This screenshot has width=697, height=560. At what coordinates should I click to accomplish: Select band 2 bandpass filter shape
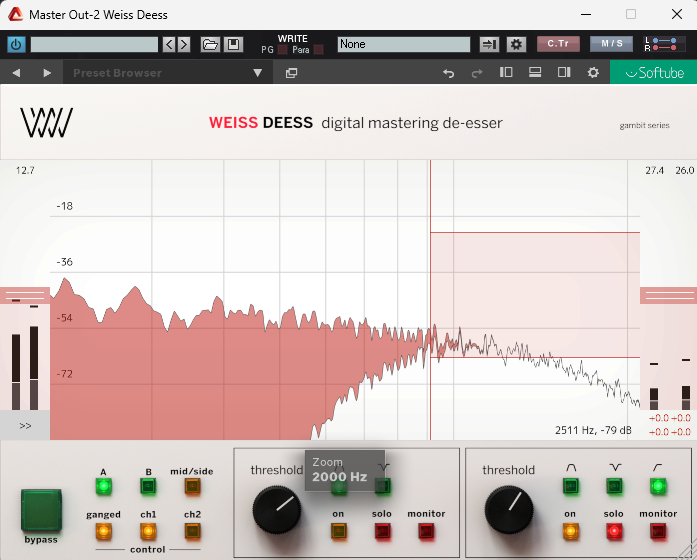point(570,486)
